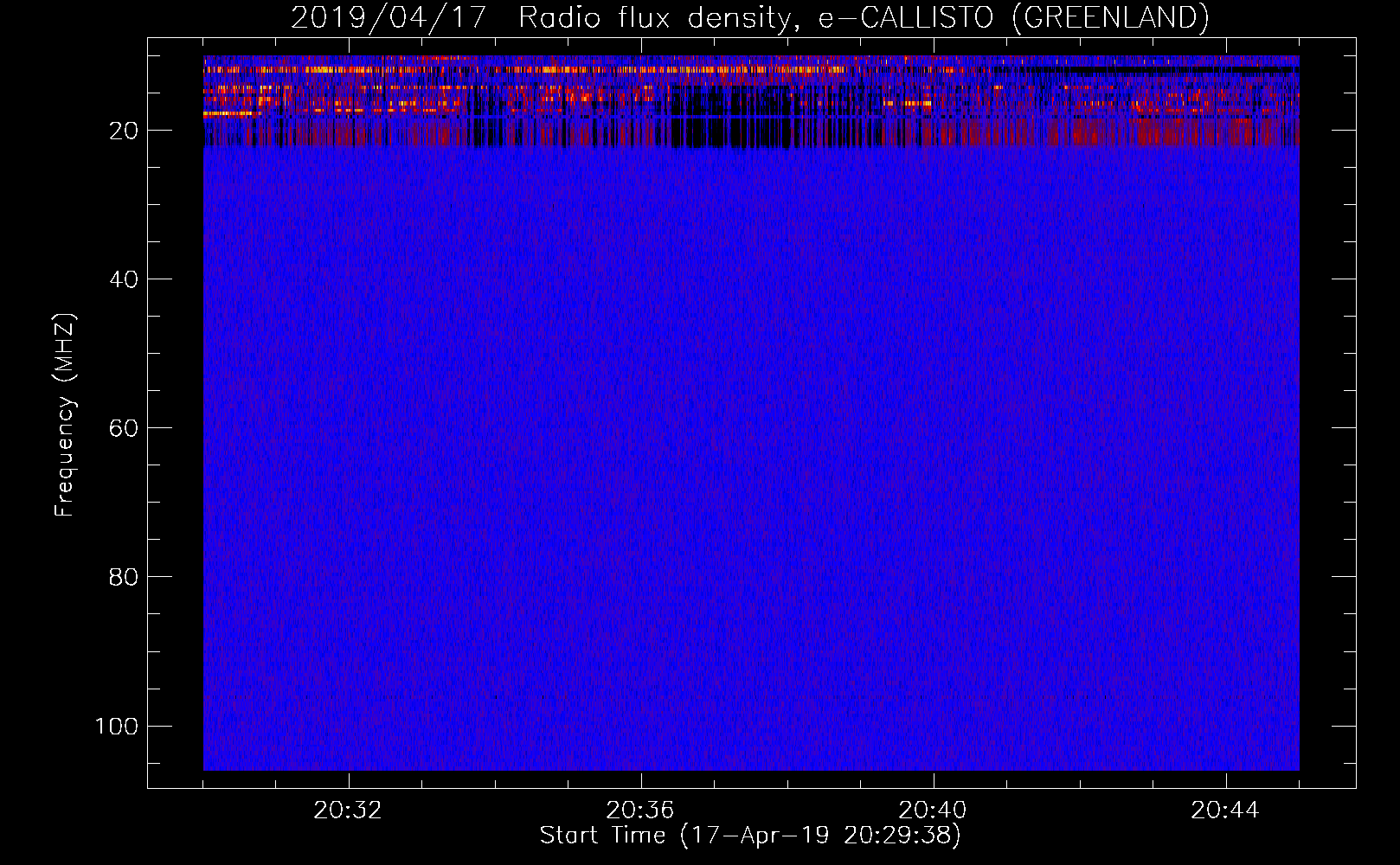Click the 'Start Time' x-axis label text
The width and height of the screenshot is (1400, 865).
(x=602, y=836)
